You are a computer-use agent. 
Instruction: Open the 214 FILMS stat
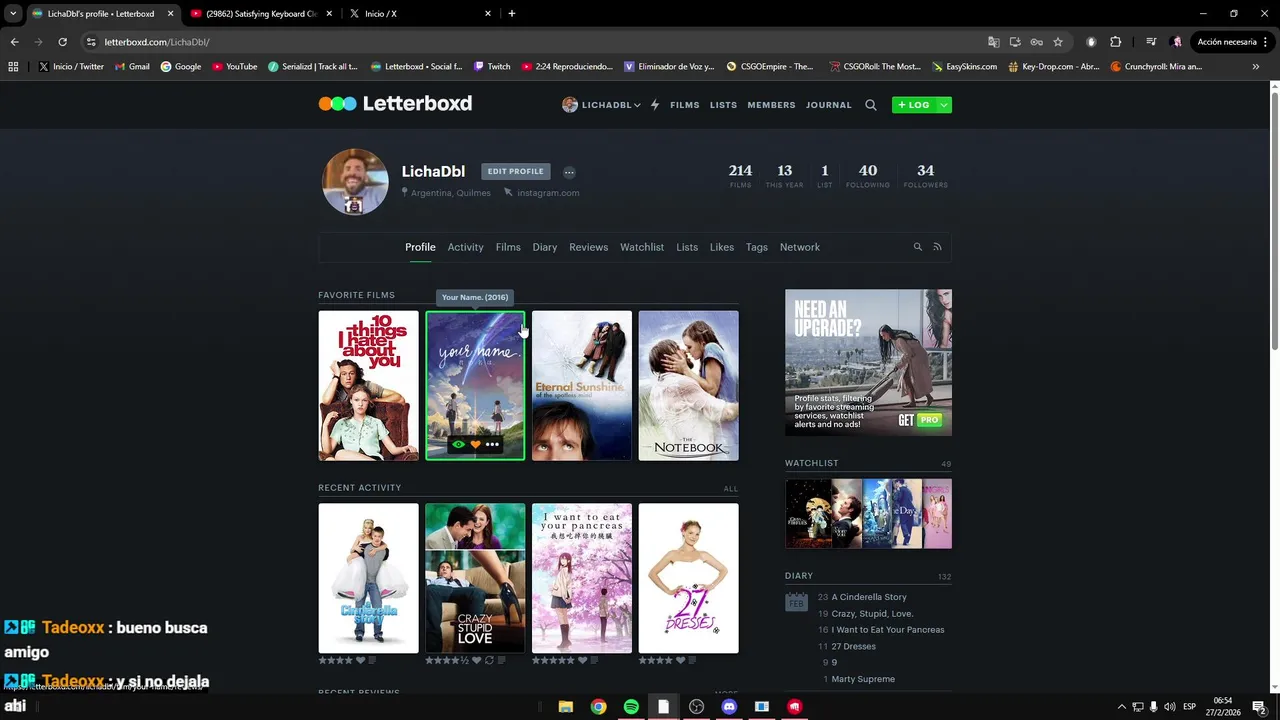tap(740, 175)
